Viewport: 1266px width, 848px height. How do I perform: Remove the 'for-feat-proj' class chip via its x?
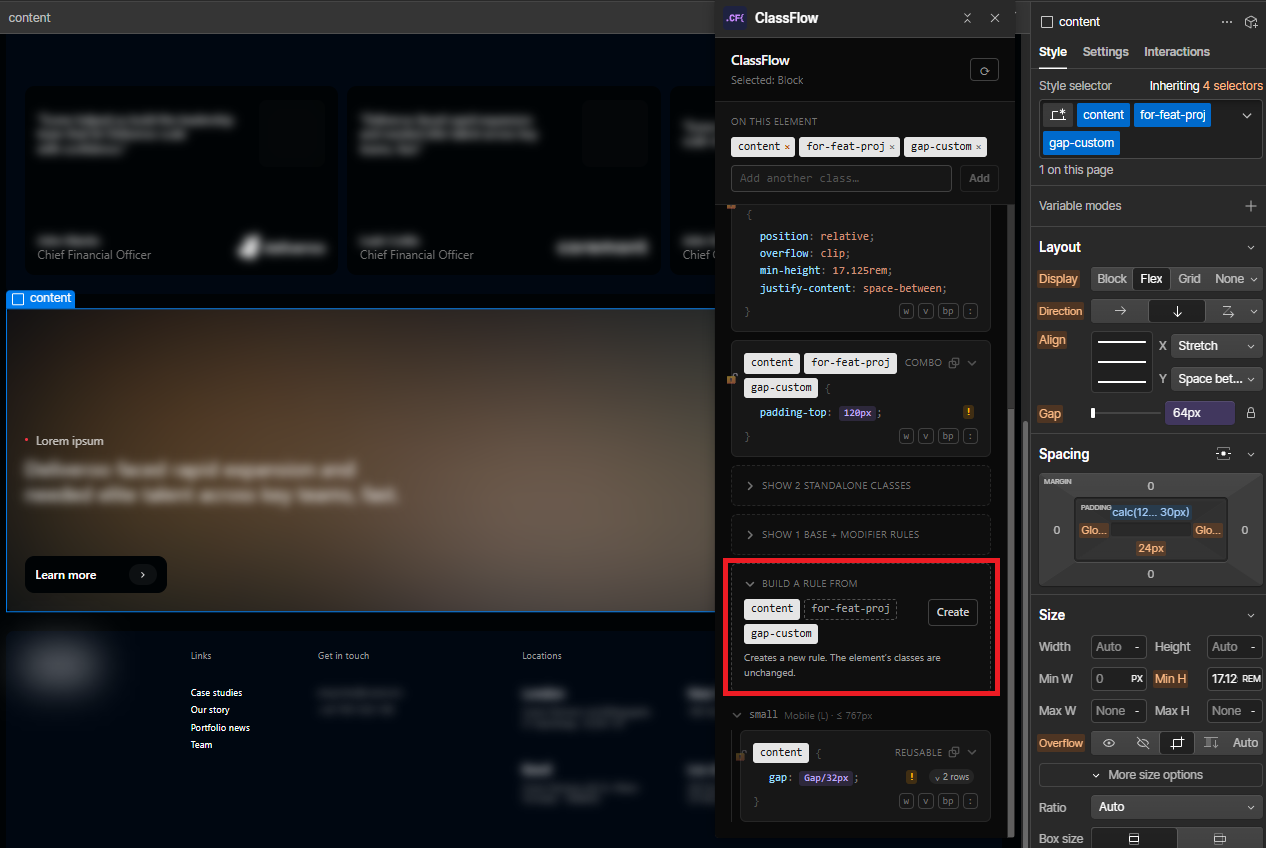(892, 147)
